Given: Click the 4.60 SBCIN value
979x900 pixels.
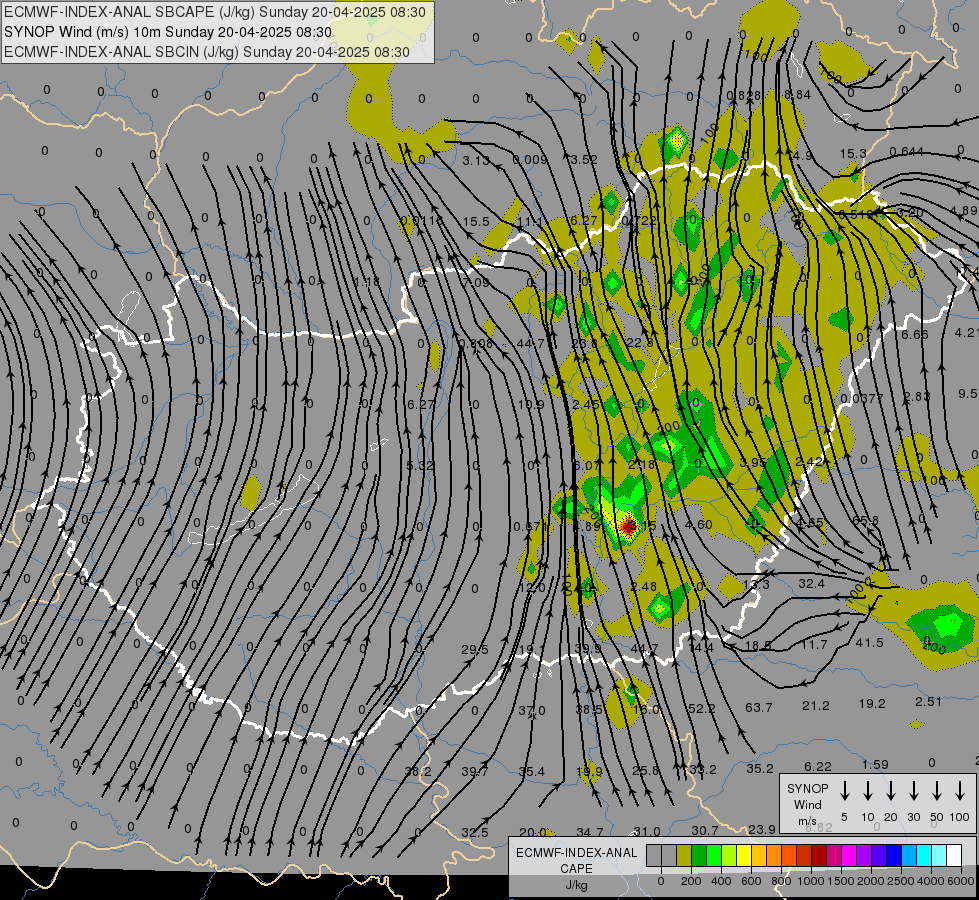Looking at the screenshot, I should point(699,525).
